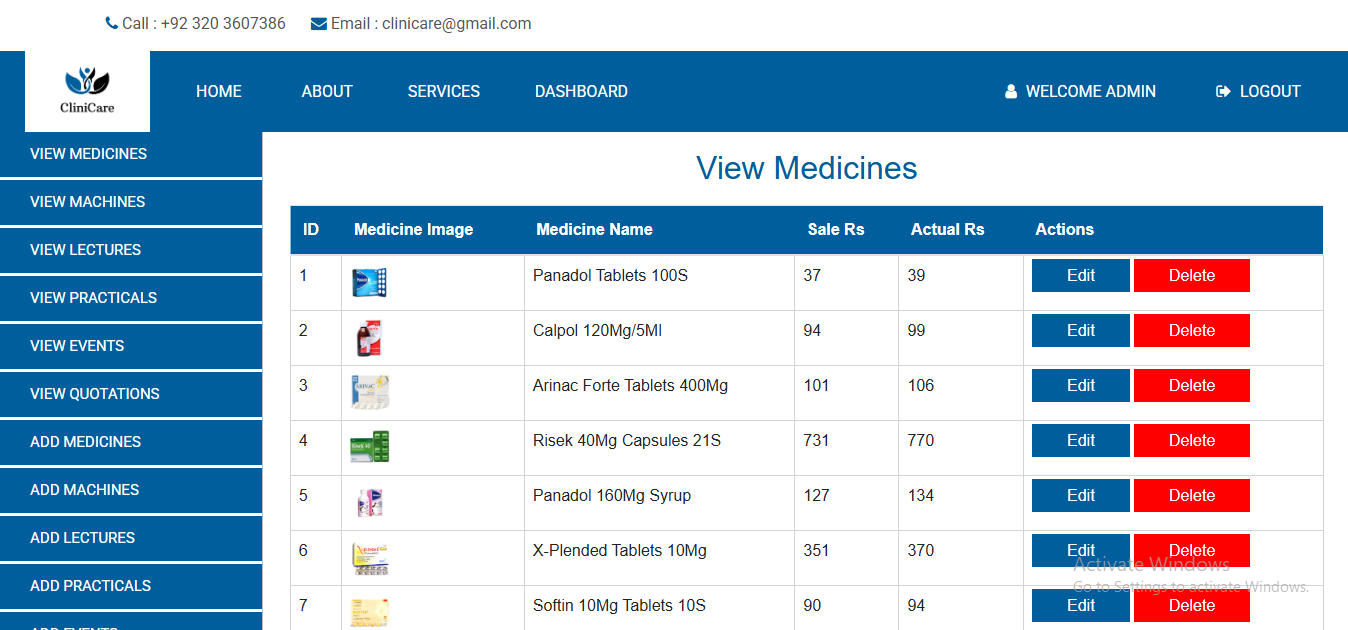The width and height of the screenshot is (1348, 630).
Task: Edit the Arinac Forte Tablets row
Action: pyautogui.click(x=1081, y=386)
